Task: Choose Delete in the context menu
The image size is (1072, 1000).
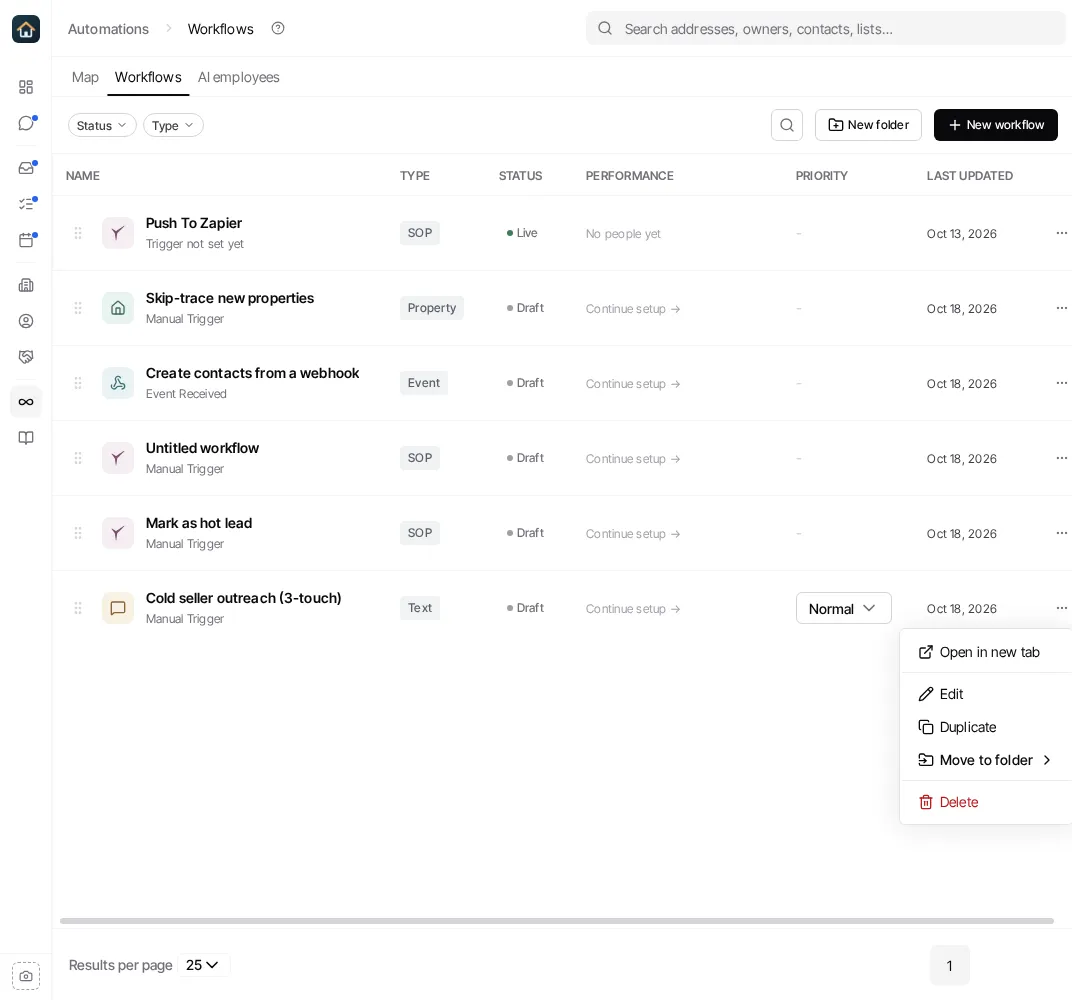Action: click(x=985, y=802)
